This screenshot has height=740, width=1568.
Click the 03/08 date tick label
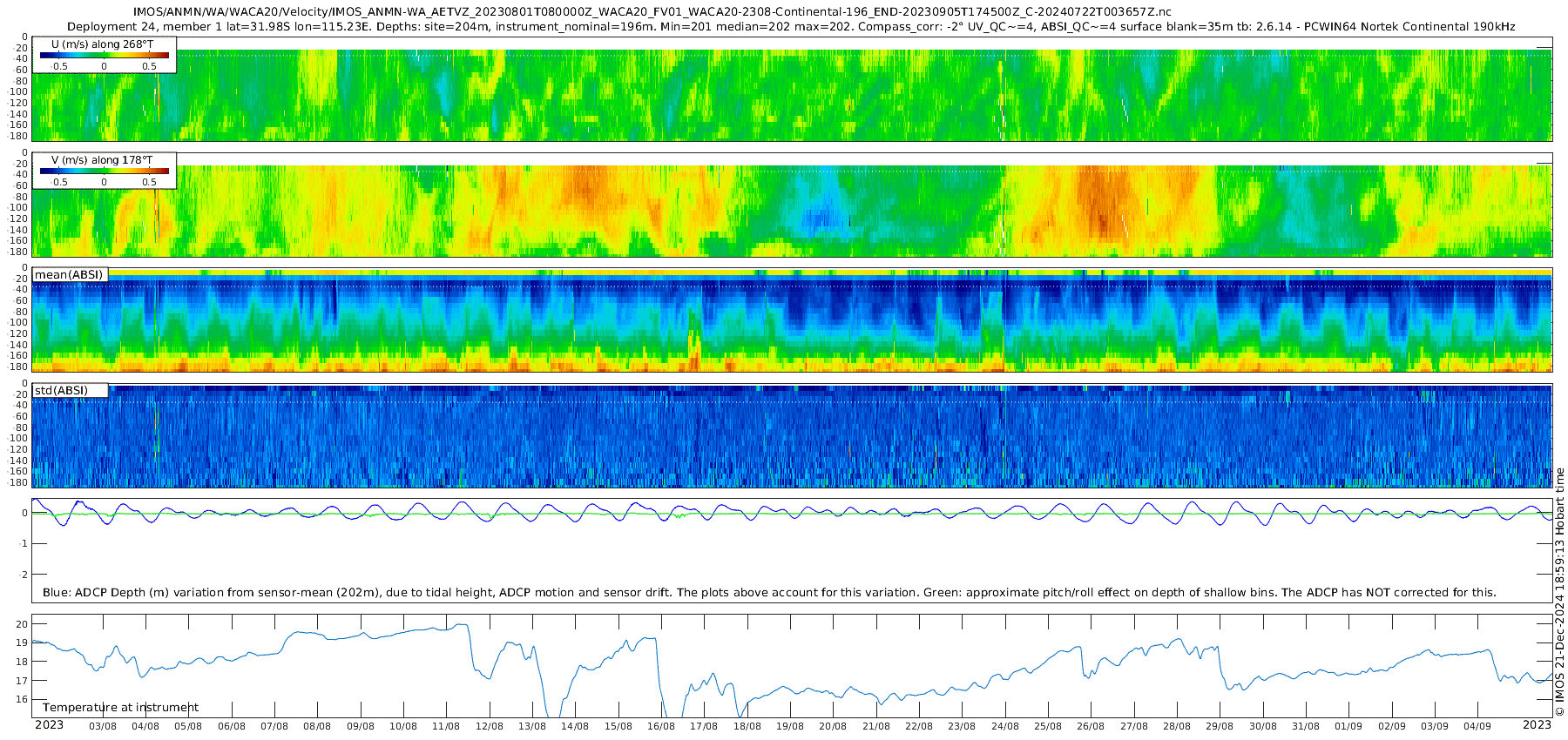[103, 727]
